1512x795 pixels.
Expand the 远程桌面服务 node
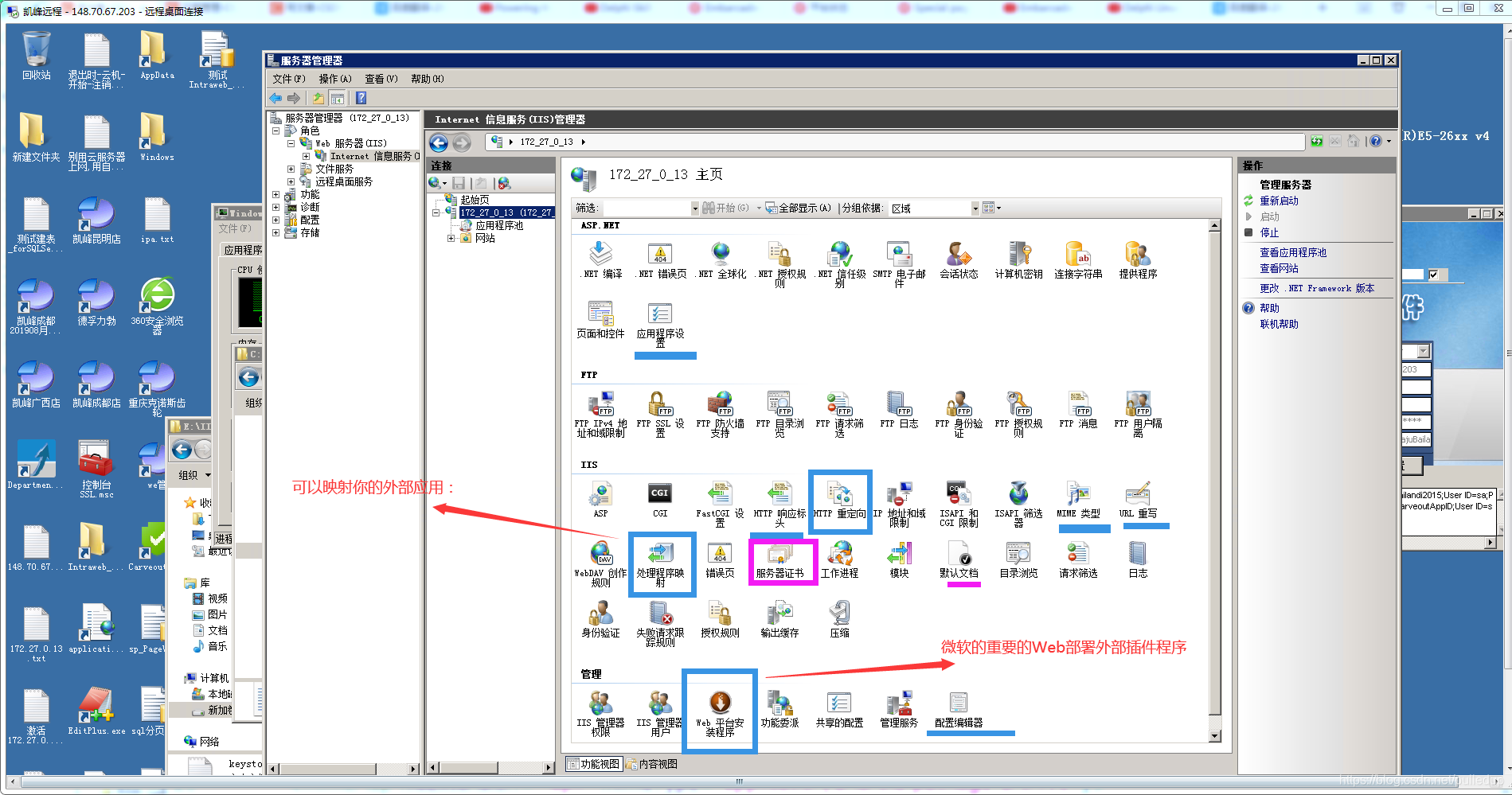291,181
